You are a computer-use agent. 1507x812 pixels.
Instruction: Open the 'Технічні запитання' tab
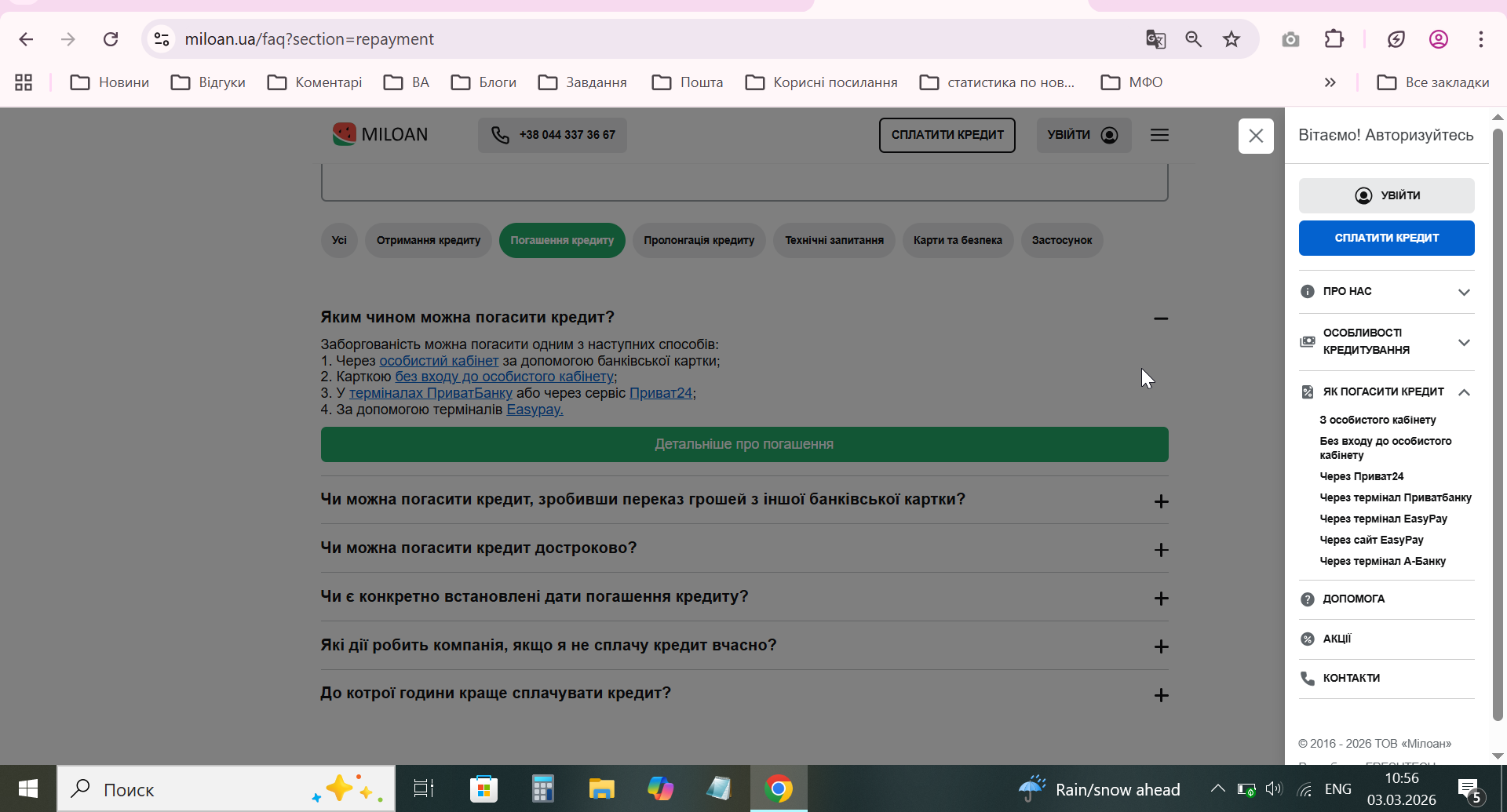(834, 240)
